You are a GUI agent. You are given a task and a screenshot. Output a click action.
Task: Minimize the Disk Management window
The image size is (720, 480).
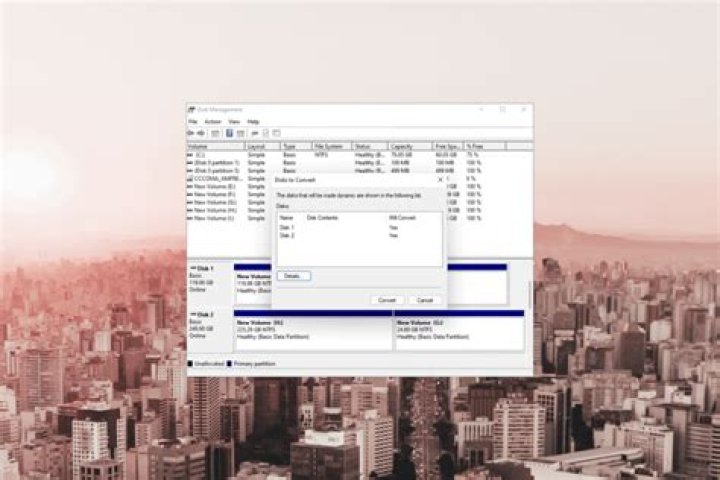coord(482,109)
